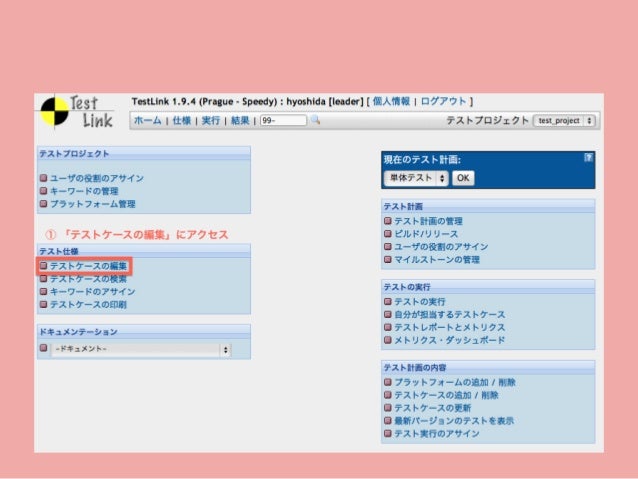This screenshot has height=479, width=638.
Task: Click bullet icon beside テストケースの検索
Action: click(44, 279)
